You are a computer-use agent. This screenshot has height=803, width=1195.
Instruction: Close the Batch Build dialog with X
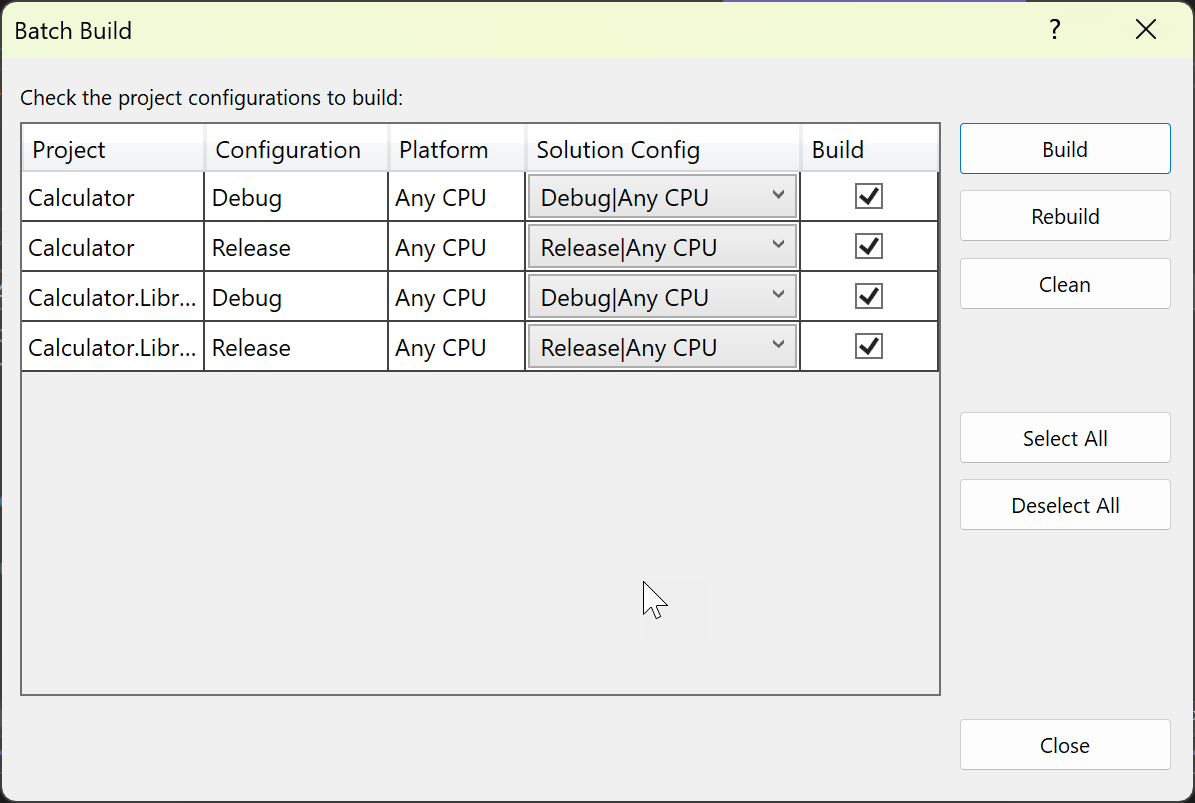(x=1146, y=30)
